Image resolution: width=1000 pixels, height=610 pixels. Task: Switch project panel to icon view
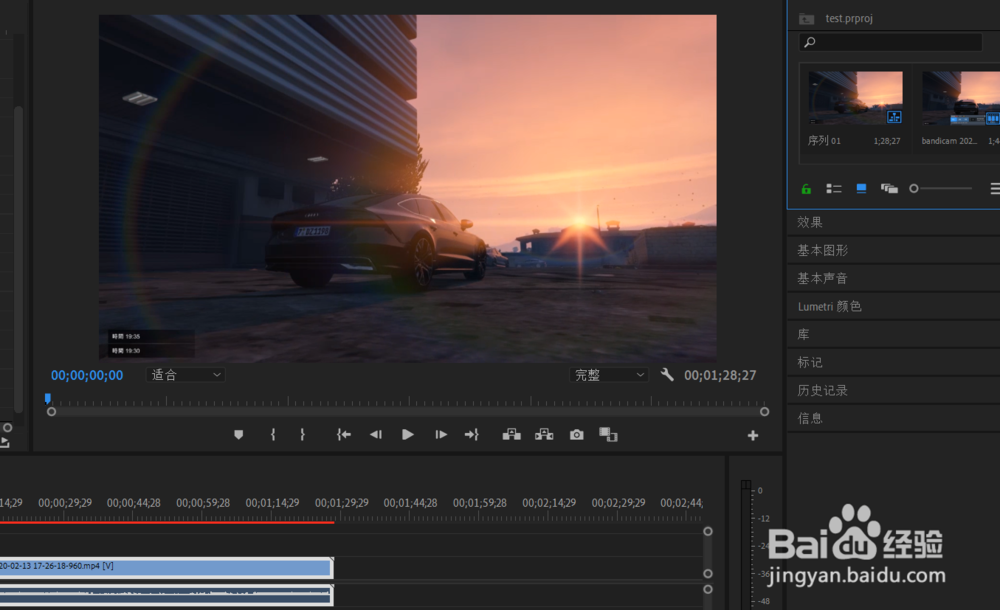861,188
